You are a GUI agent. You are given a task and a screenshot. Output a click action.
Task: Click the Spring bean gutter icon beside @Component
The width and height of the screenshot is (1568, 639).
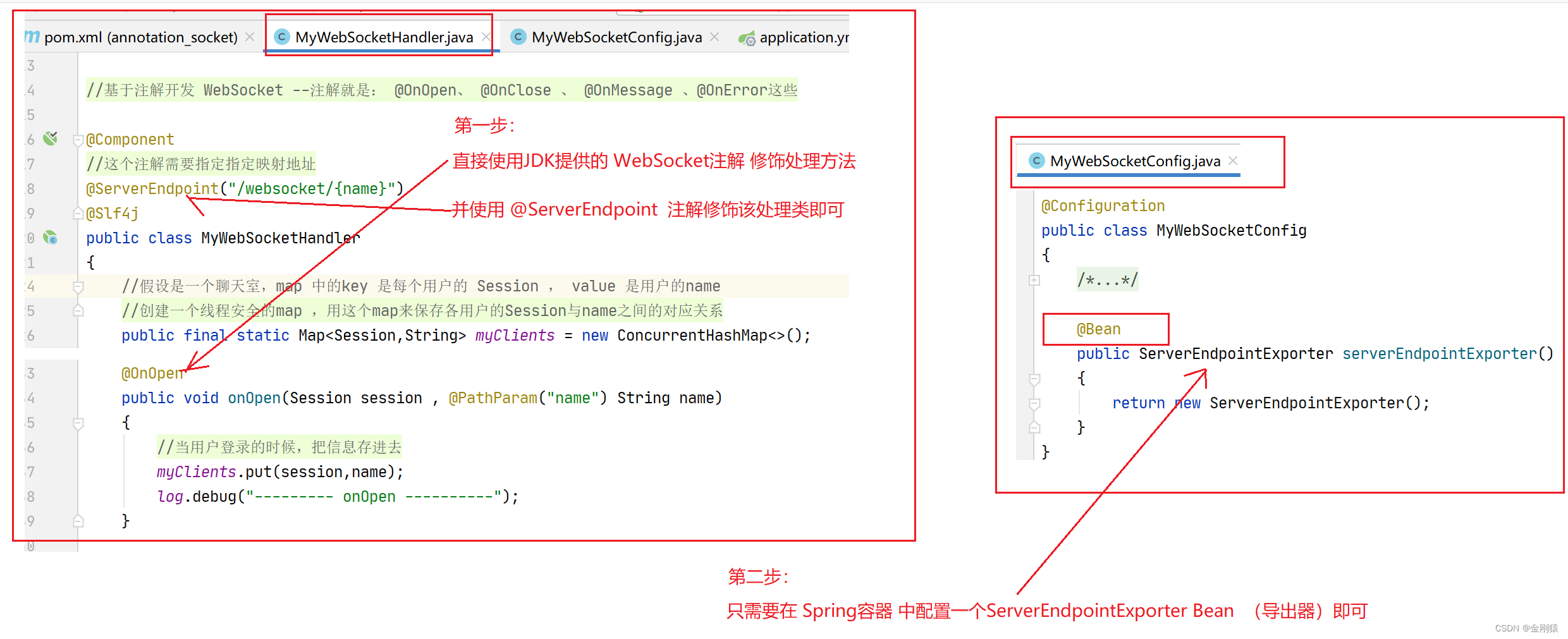point(51,138)
